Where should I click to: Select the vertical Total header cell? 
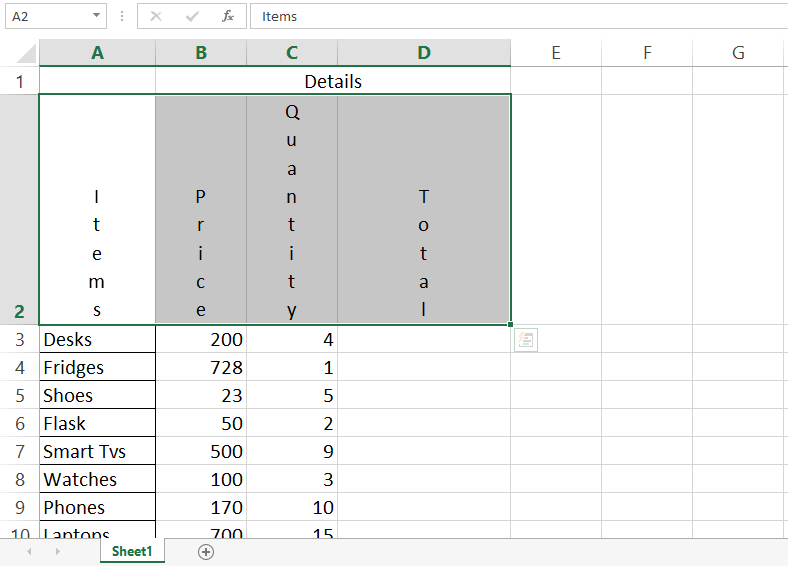pos(424,210)
